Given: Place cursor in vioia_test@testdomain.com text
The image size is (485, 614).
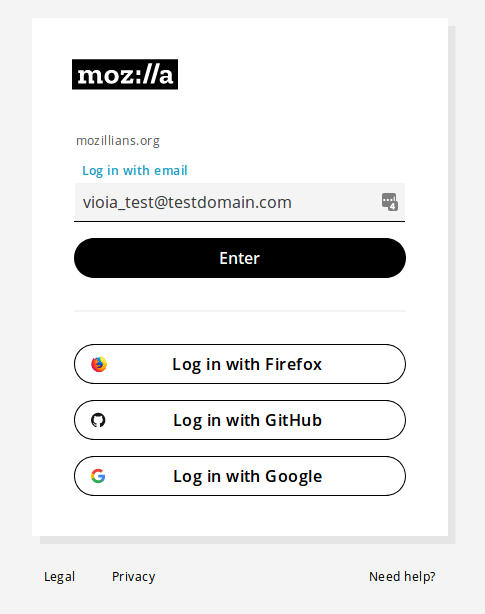Looking at the screenshot, I should (187, 202).
